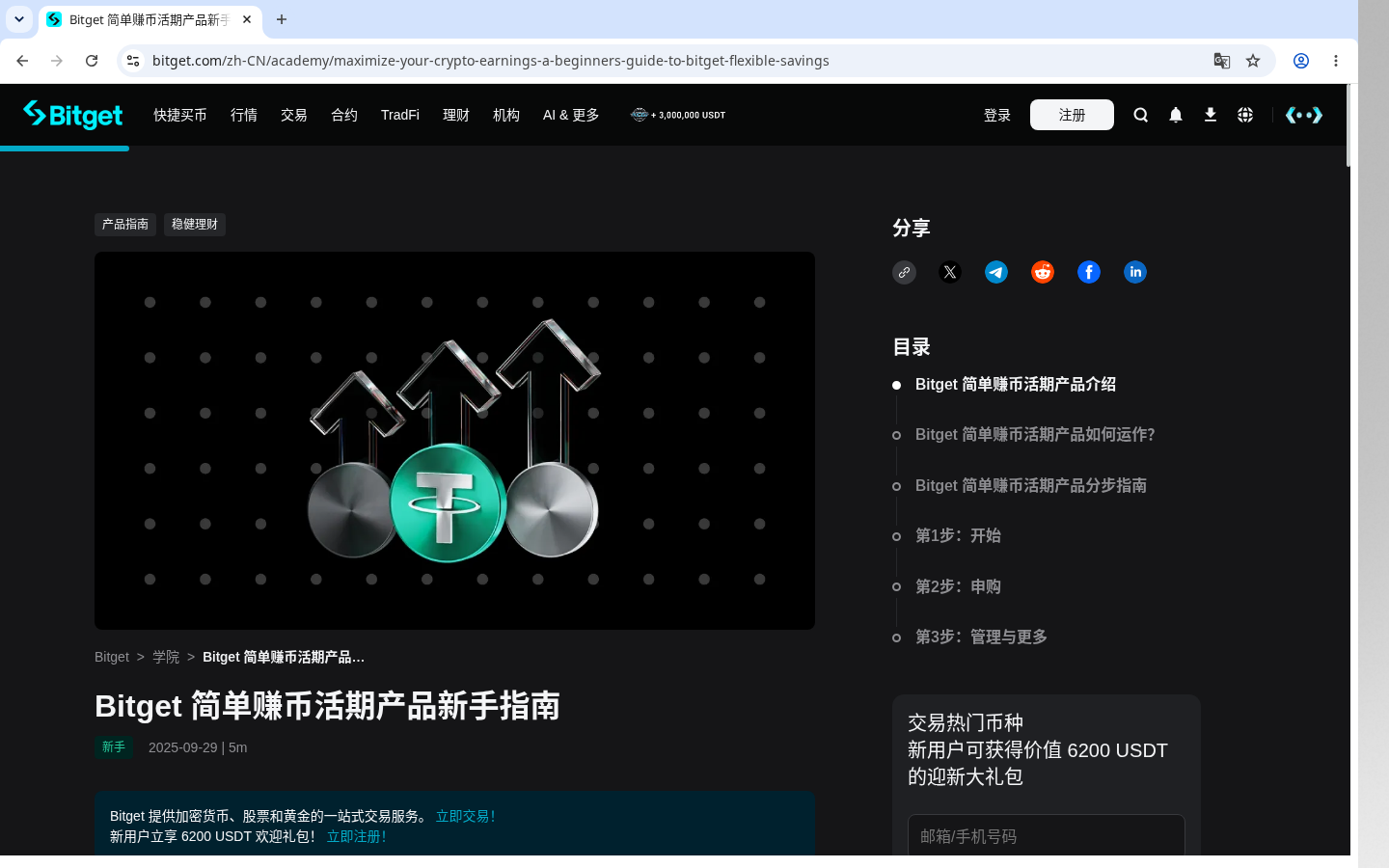Reload the page with refresh icon
The height and width of the screenshot is (868, 1389).
pyautogui.click(x=92, y=61)
